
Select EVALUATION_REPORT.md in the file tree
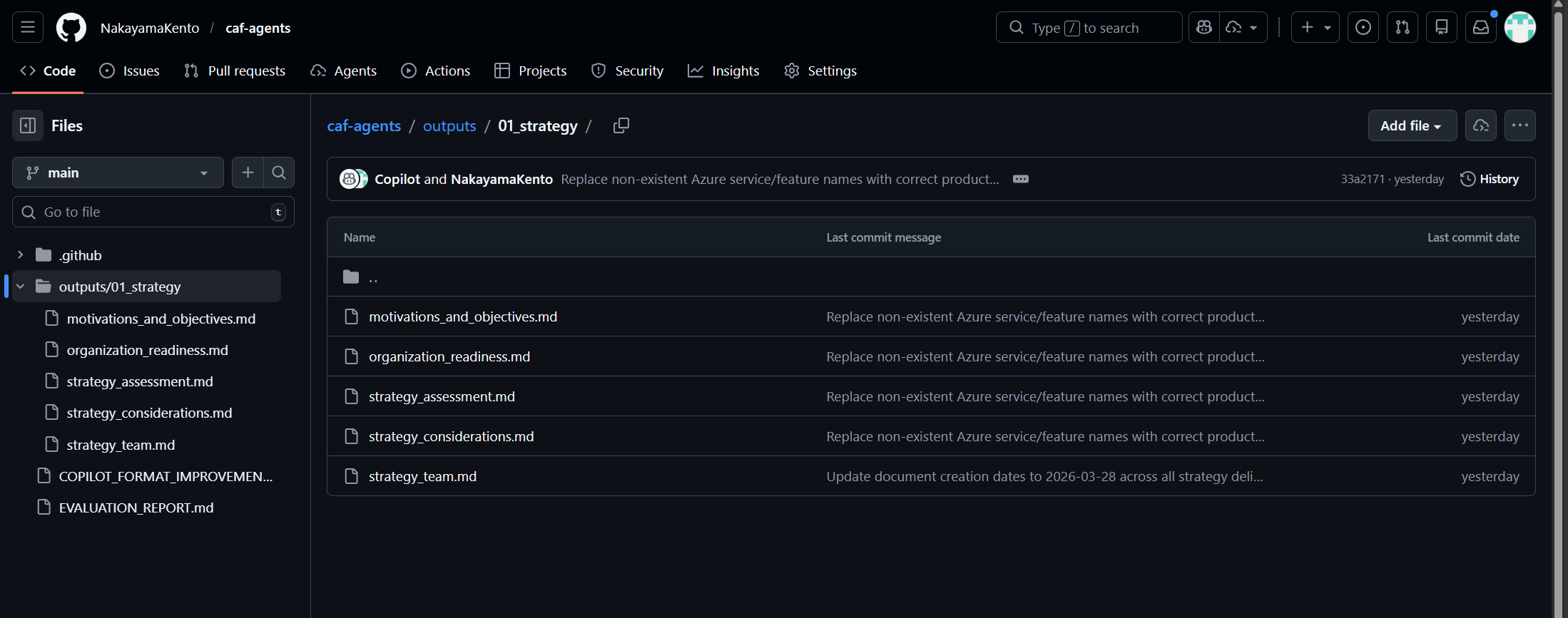(x=136, y=508)
